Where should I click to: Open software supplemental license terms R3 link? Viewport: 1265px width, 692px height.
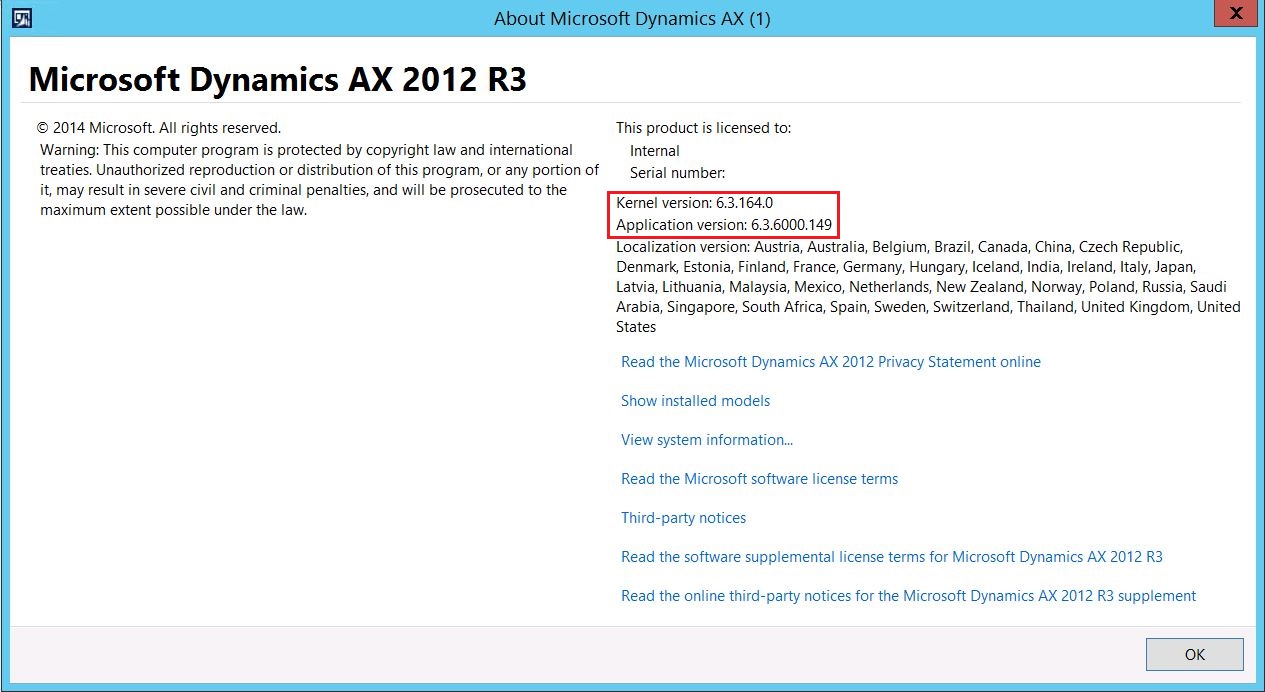click(892, 557)
